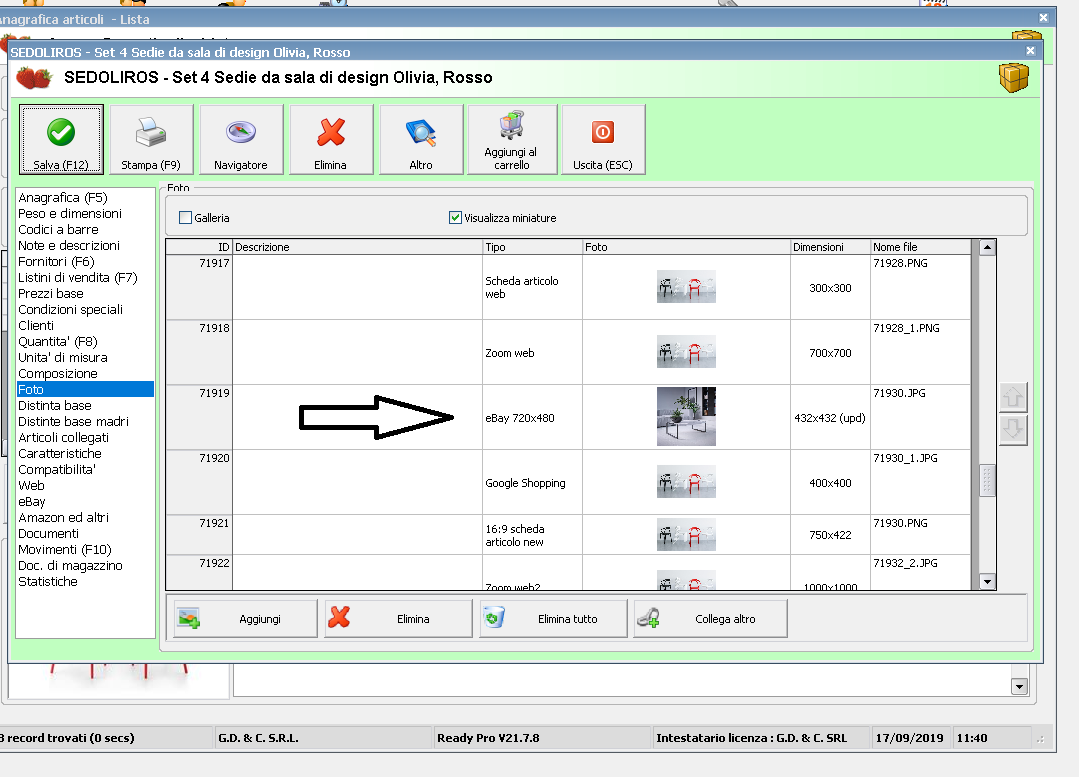This screenshot has width=1079, height=777.
Task: Select Doc. di magazzino in sidebar
Action: (x=70, y=566)
